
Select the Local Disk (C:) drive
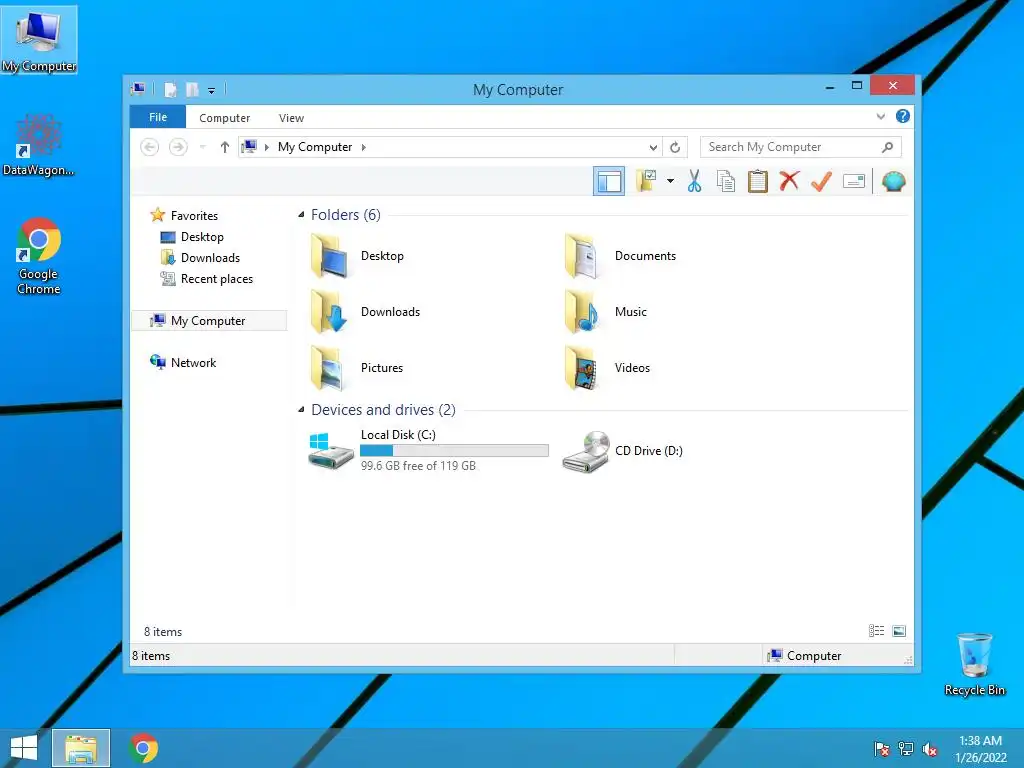click(x=428, y=451)
